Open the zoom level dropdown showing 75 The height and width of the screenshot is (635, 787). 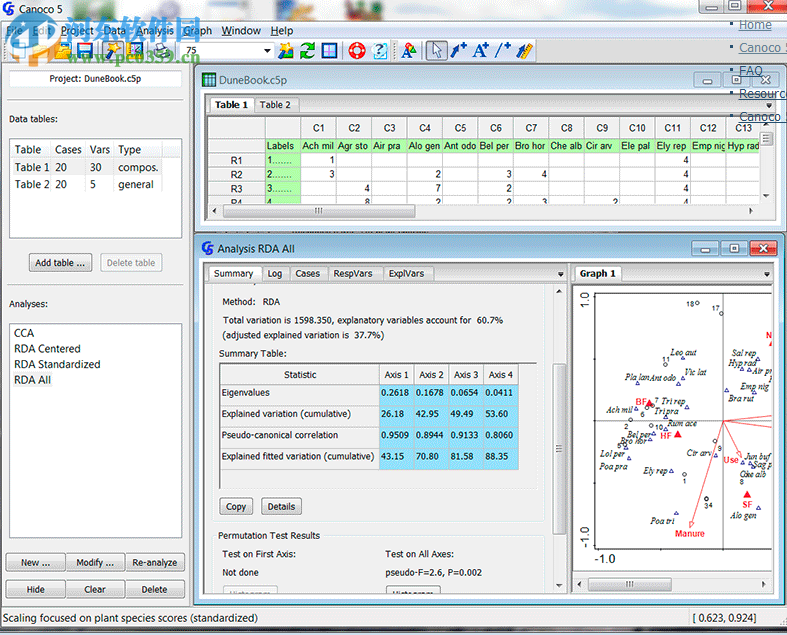coord(267,51)
